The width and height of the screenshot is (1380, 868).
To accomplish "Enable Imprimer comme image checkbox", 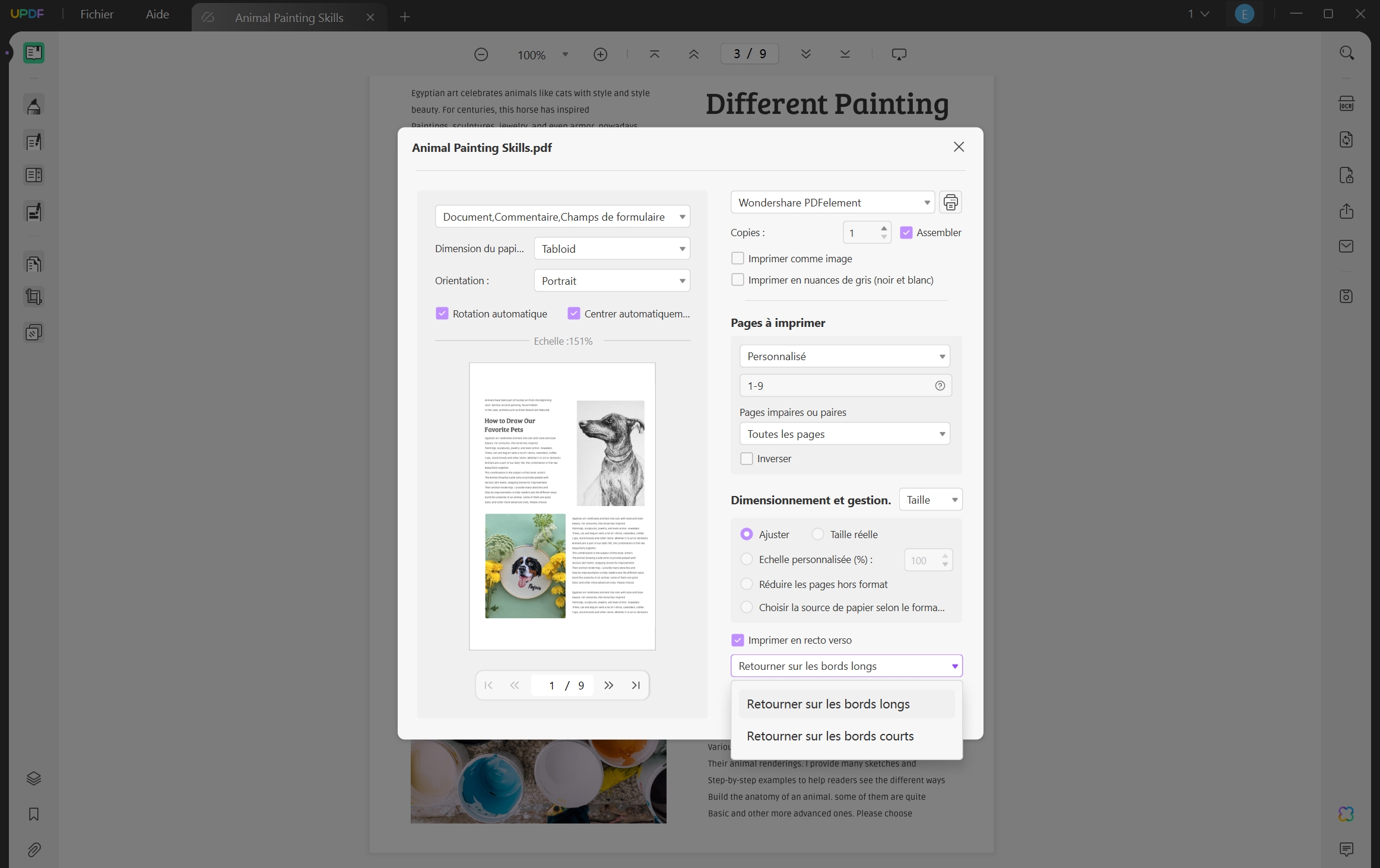I will [x=737, y=259].
